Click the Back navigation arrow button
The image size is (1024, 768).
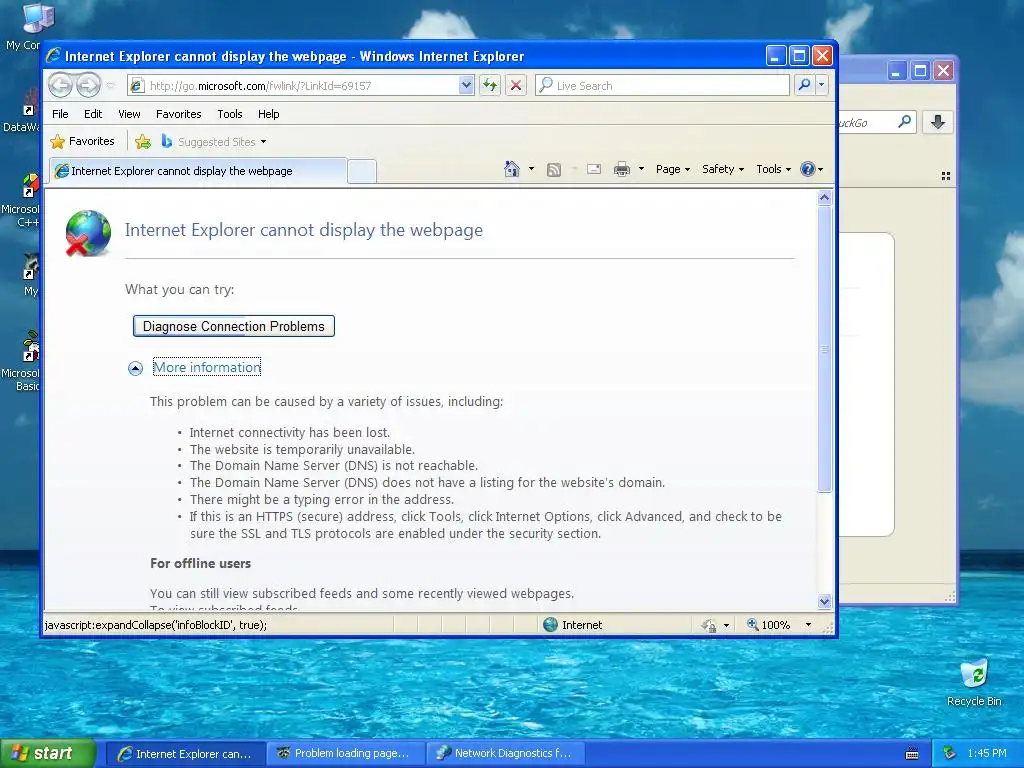click(60, 85)
